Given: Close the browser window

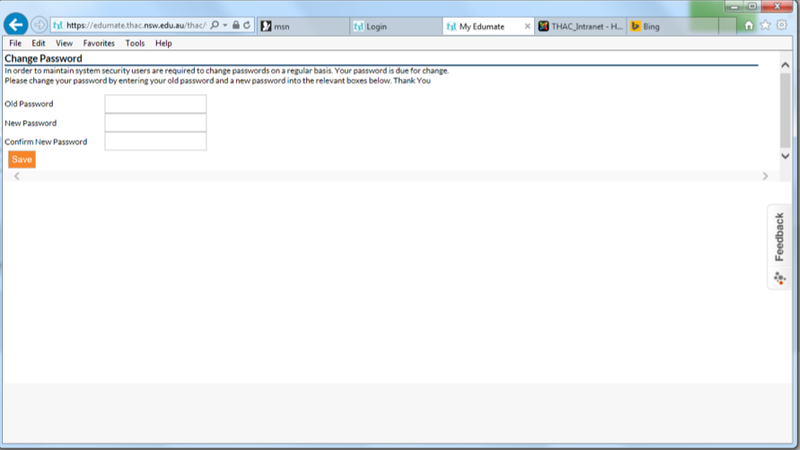Looking at the screenshot, I should [x=777, y=6].
